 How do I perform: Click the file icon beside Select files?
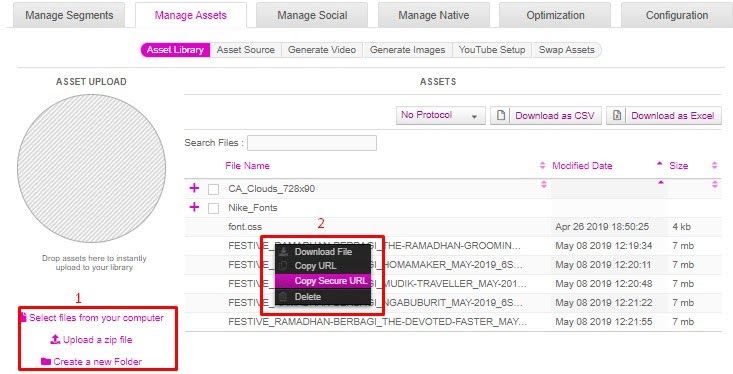[23, 317]
